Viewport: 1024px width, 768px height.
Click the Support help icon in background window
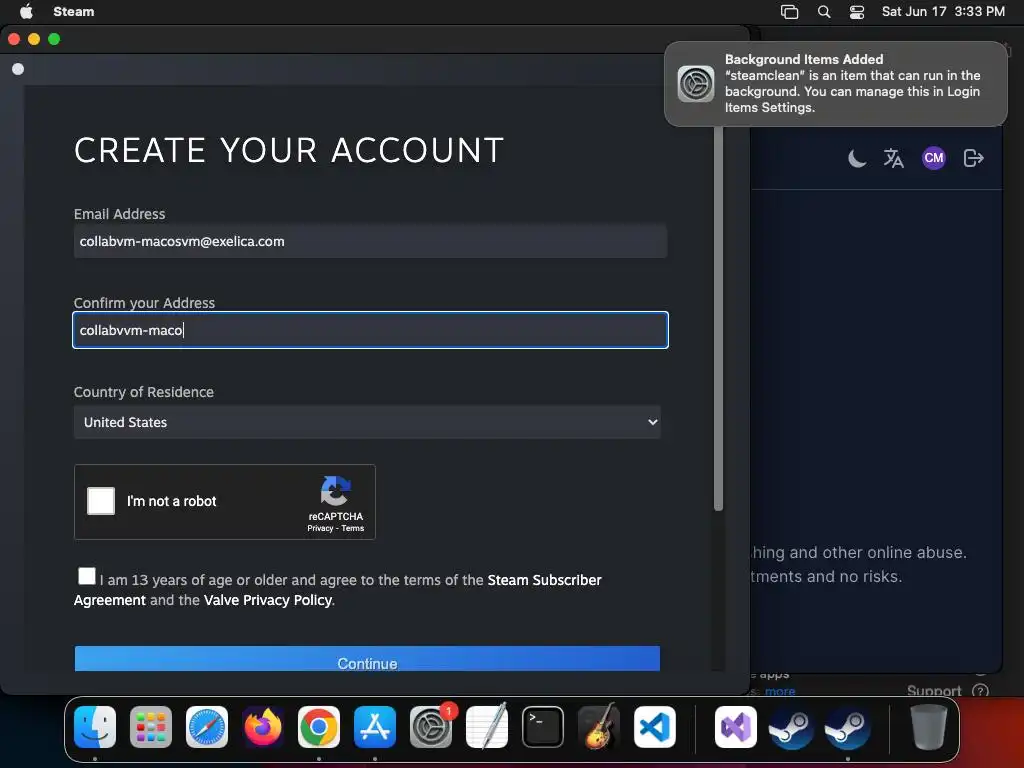(980, 690)
